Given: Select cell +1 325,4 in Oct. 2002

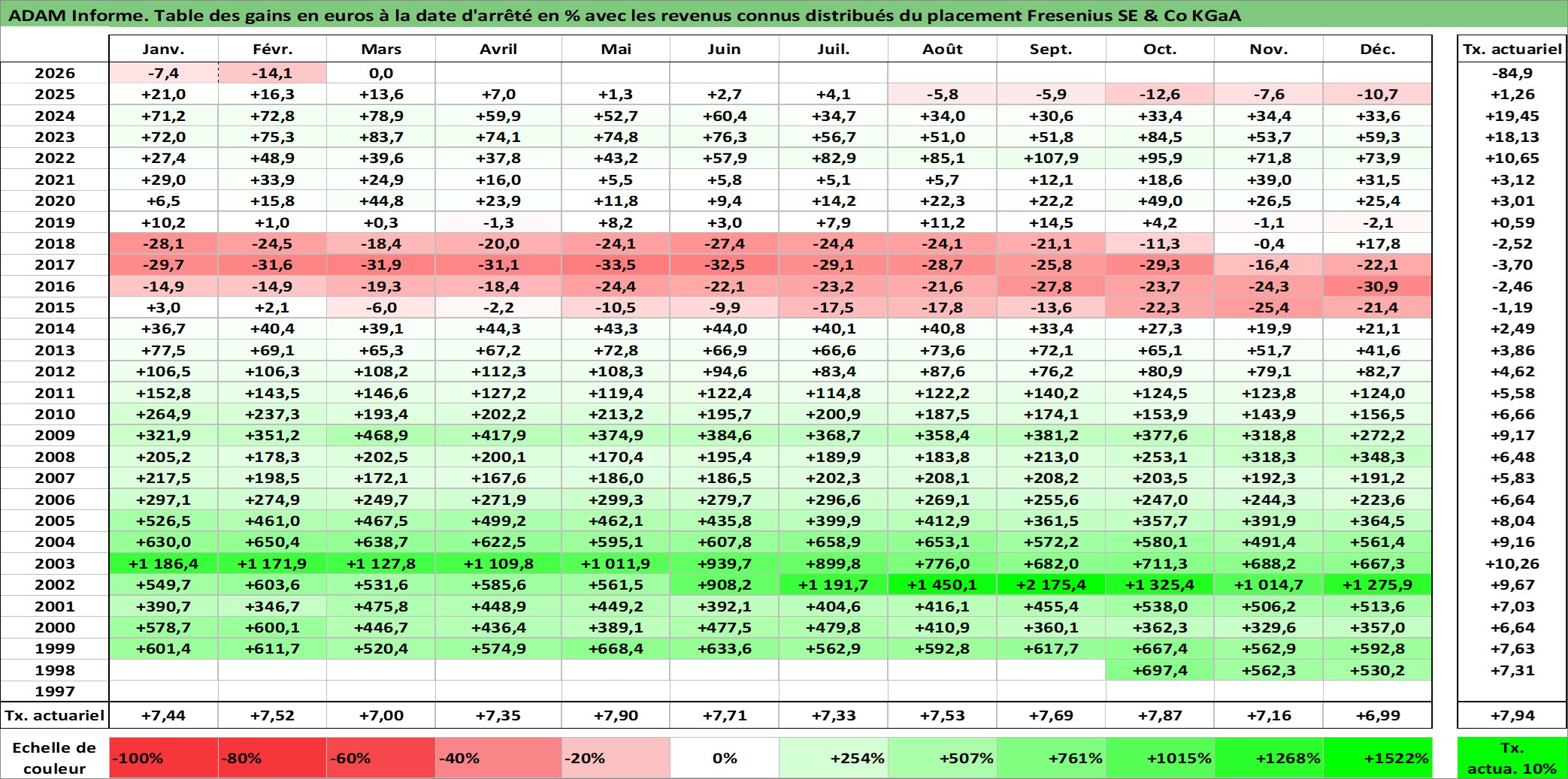Looking at the screenshot, I should (x=1160, y=584).
